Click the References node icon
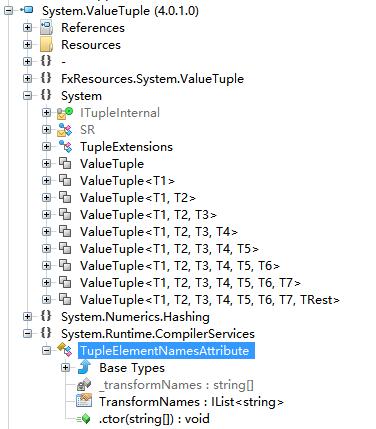 (x=46, y=27)
